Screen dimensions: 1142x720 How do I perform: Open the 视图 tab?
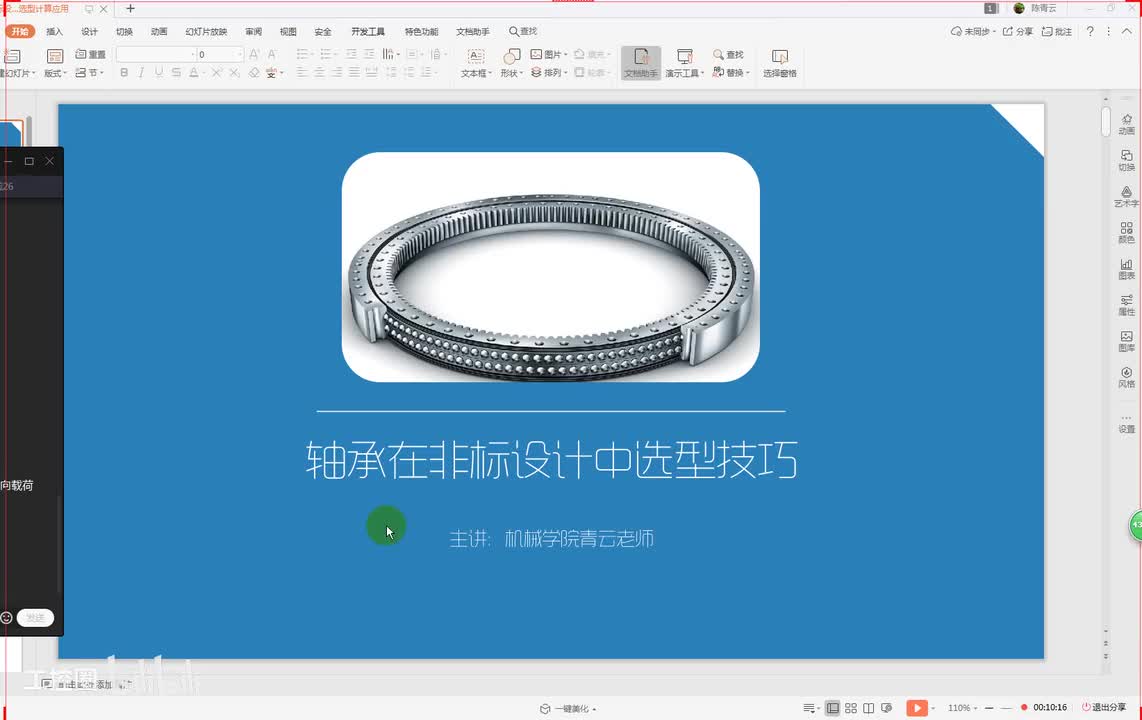tap(288, 32)
